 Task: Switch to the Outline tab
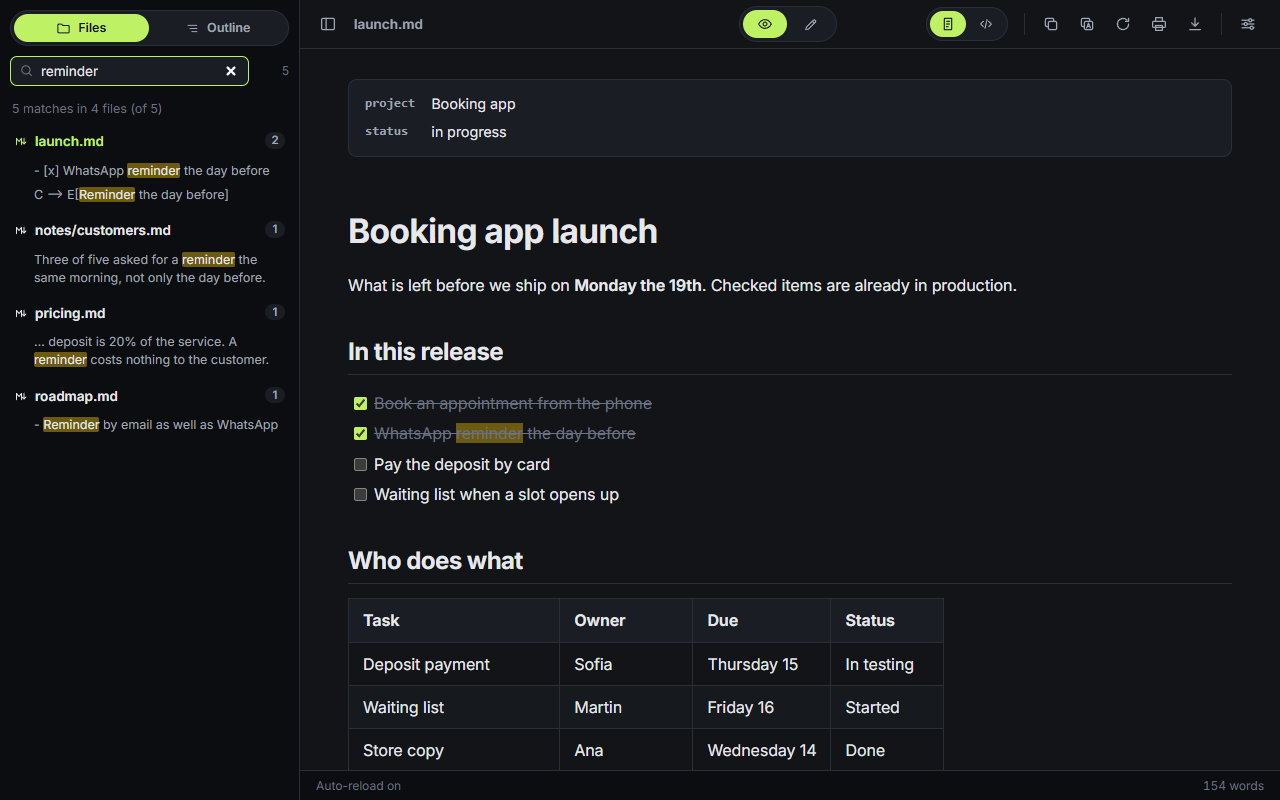coord(218,28)
